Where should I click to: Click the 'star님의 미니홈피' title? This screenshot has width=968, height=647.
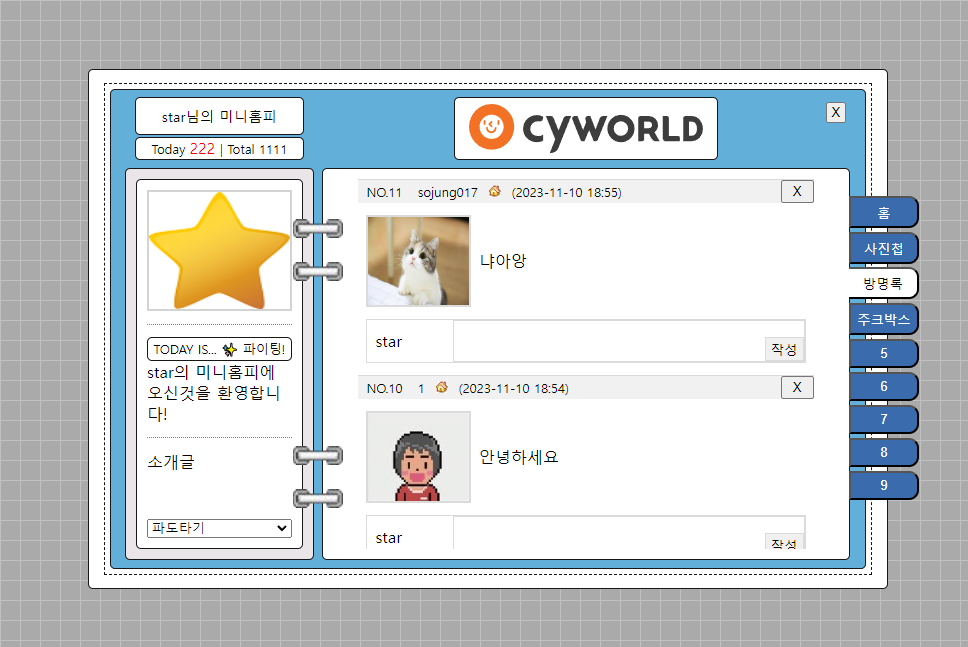coord(219,116)
